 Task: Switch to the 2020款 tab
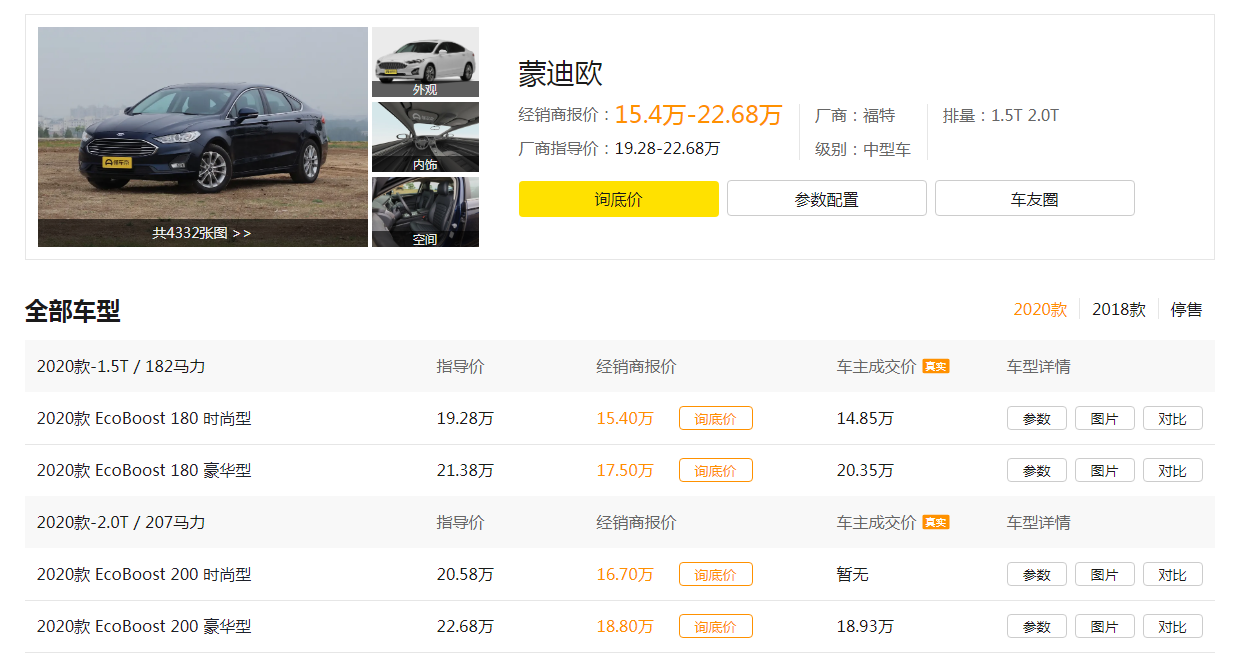tap(1040, 310)
